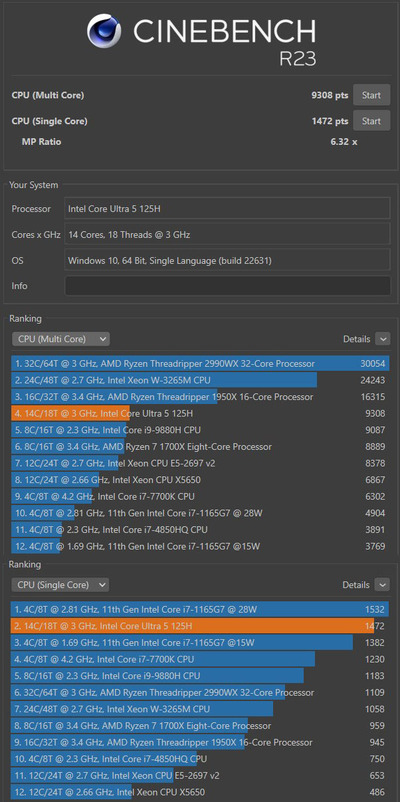The height and width of the screenshot is (802, 400).
Task: Click the Cores x GHz field
Action: (x=227, y=235)
